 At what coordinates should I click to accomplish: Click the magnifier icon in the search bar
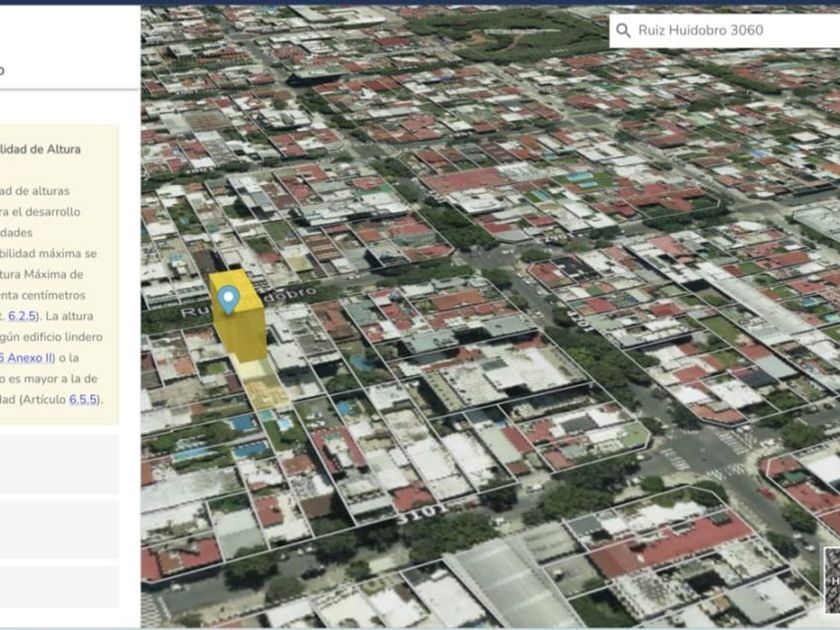coord(624,31)
